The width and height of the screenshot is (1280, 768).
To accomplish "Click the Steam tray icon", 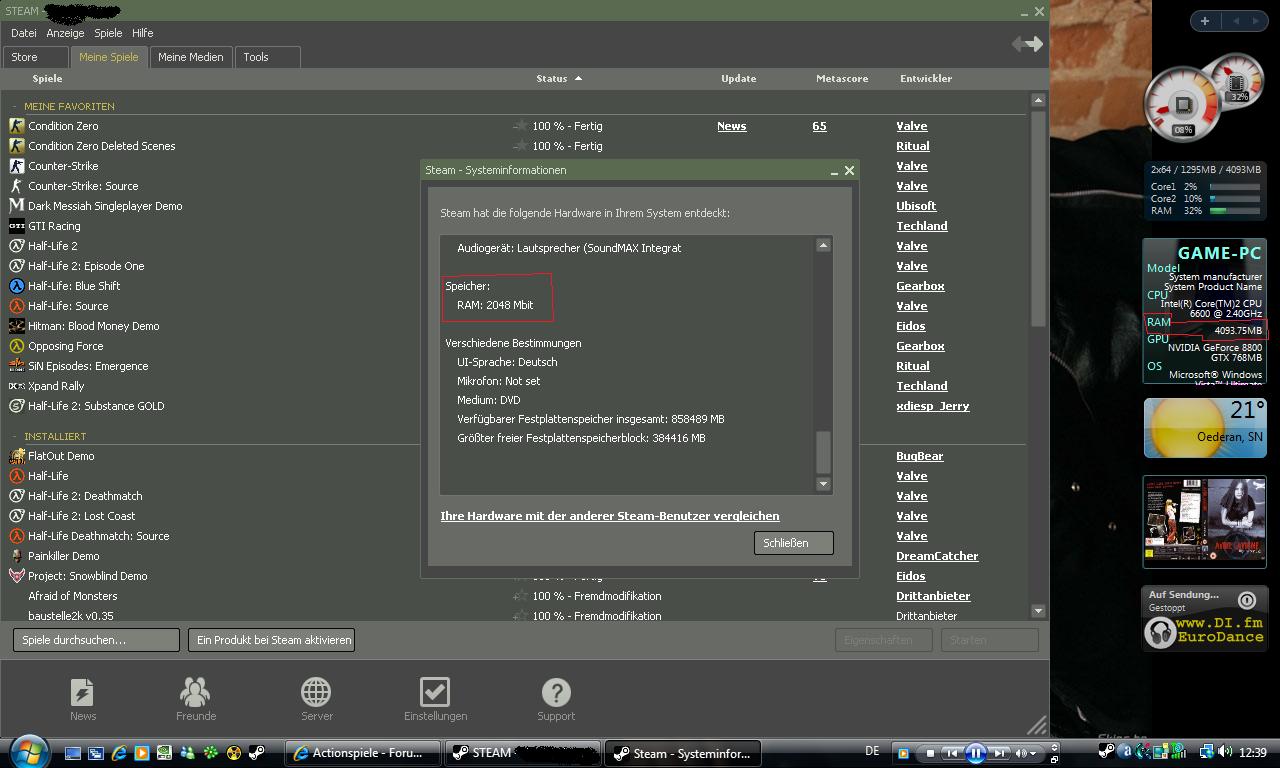I will pyautogui.click(x=1107, y=752).
